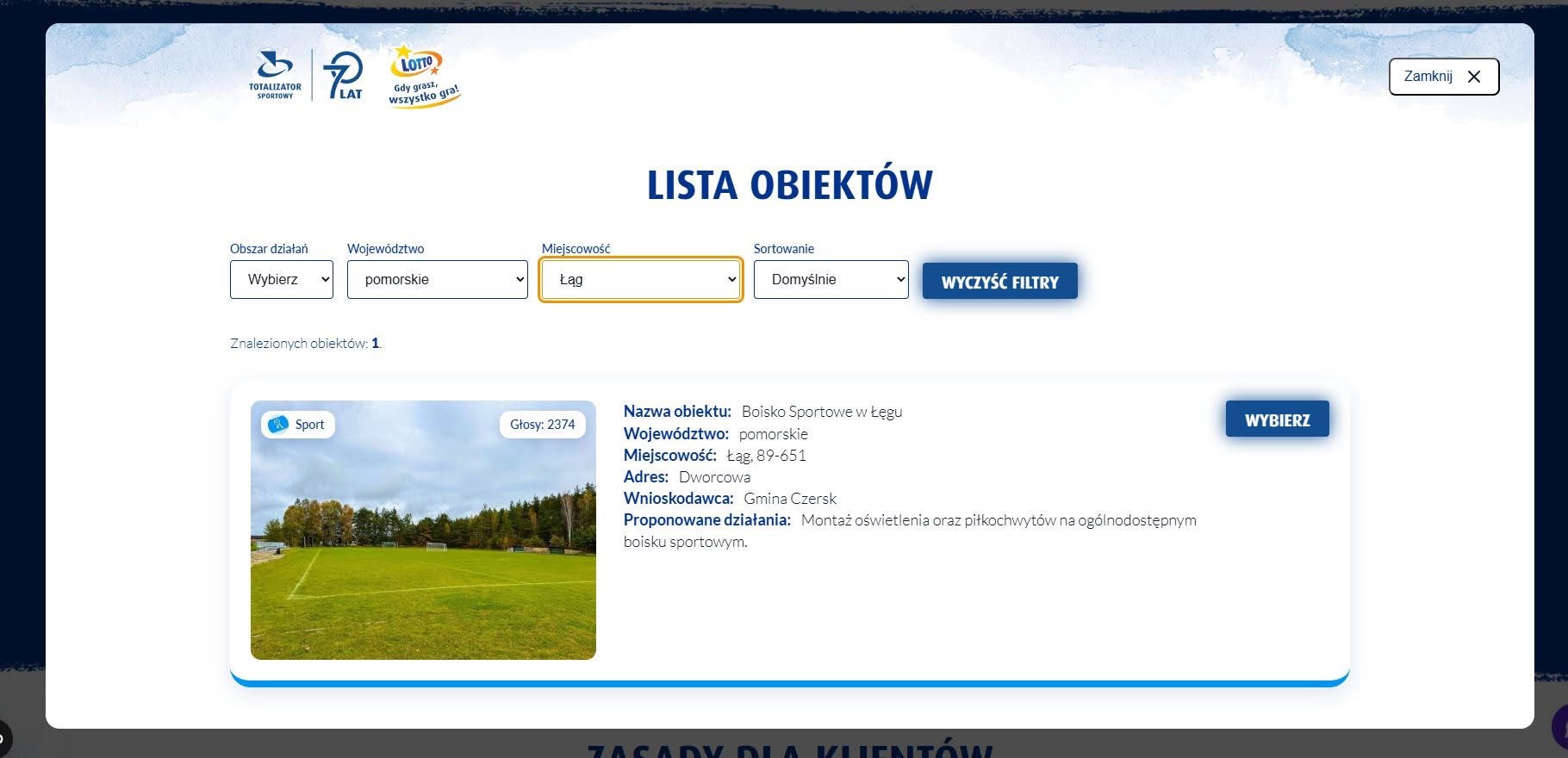Screen dimensions: 1568x758
Task: Click the Lista obiektów heading
Action: [x=789, y=185]
